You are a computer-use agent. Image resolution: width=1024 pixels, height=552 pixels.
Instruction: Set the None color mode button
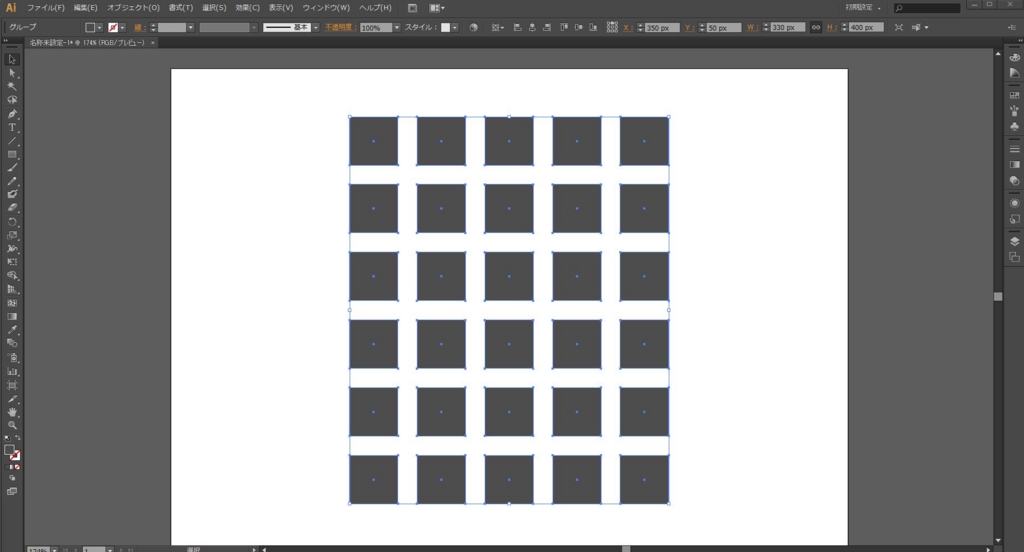point(17,467)
